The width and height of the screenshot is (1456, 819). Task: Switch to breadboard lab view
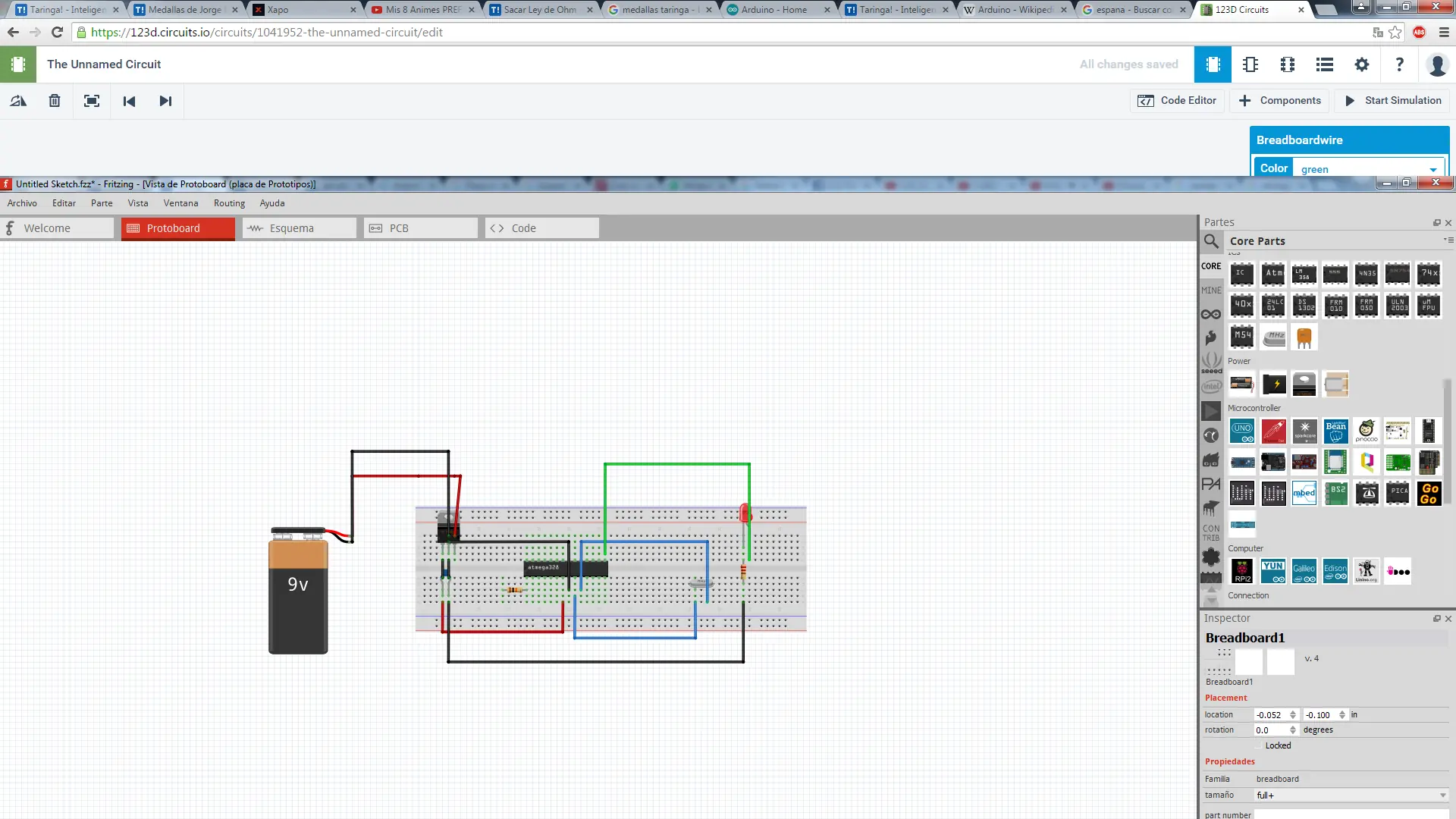click(x=1213, y=64)
